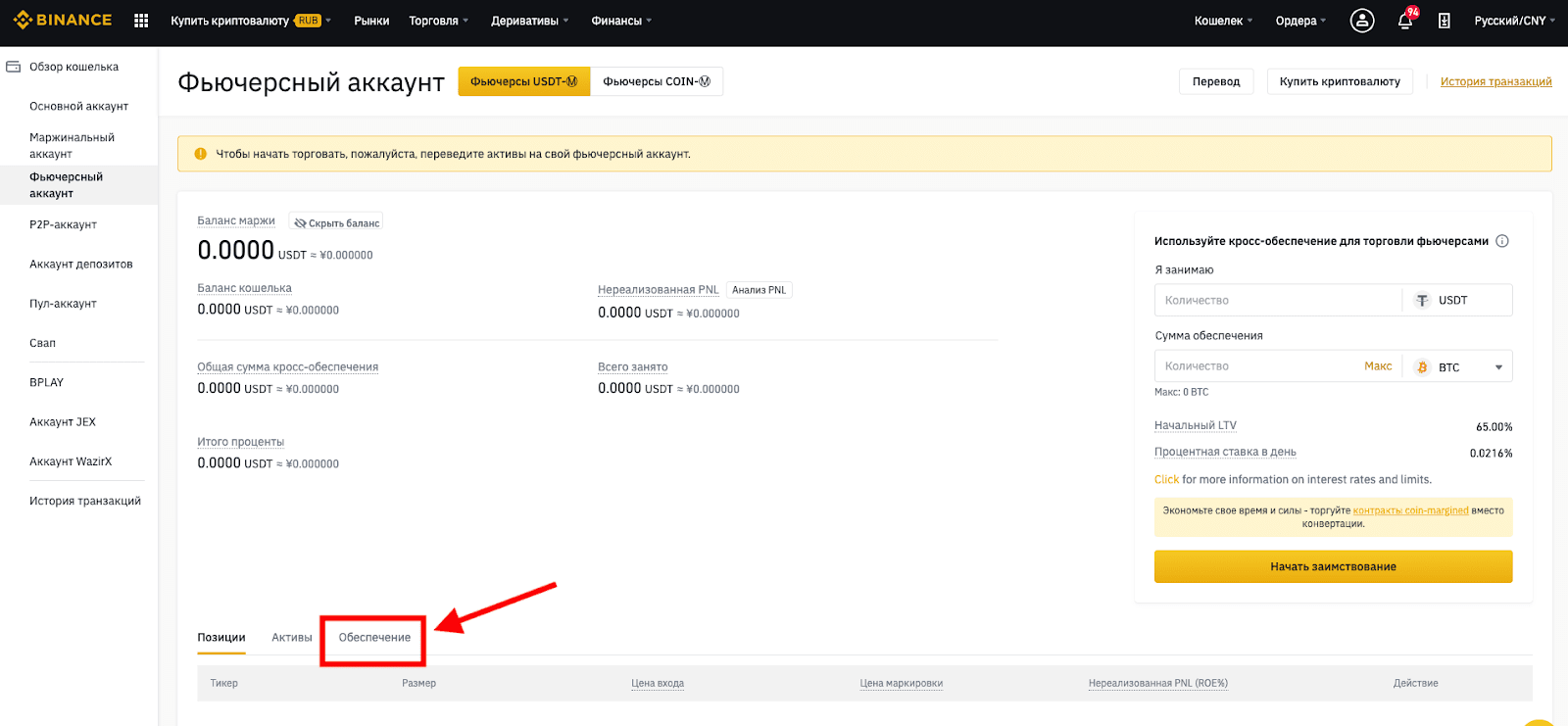The height and width of the screenshot is (726, 1568).
Task: Click the Binance logo
Action: click(63, 20)
